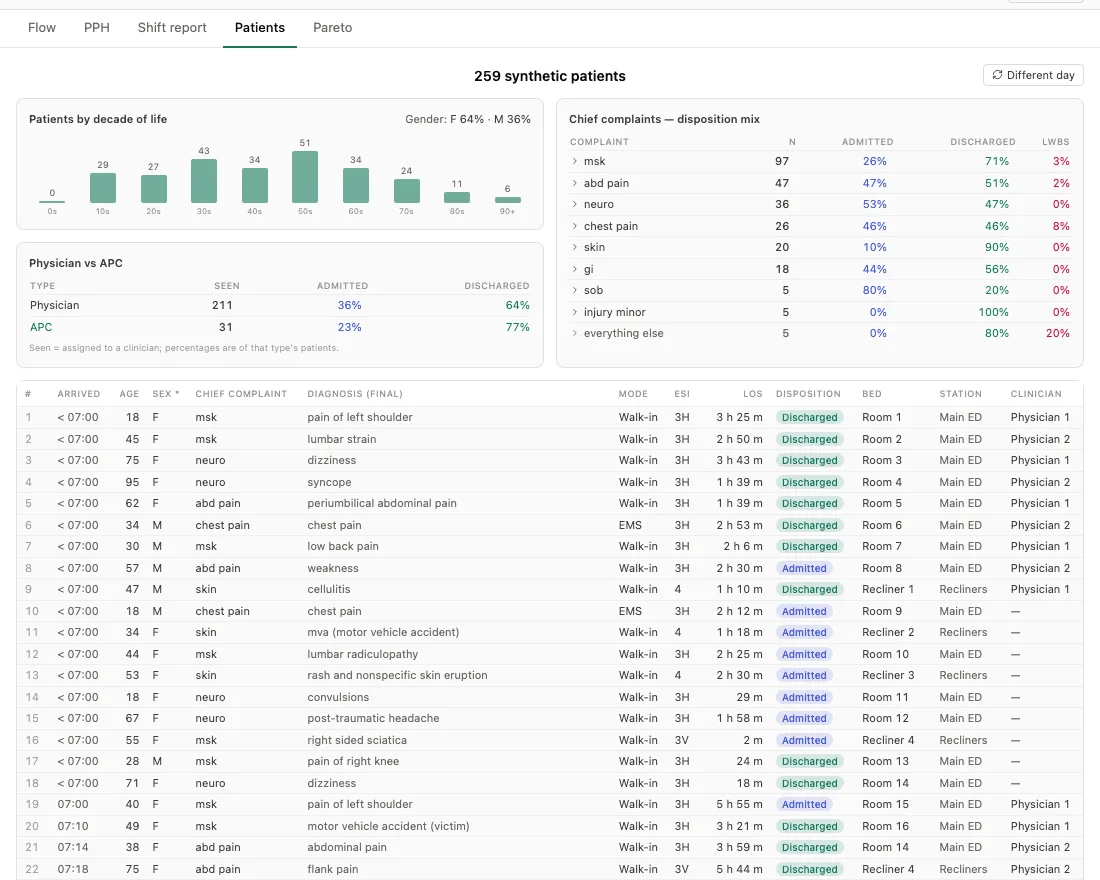Click the Gender F 64% M 36% label
Viewport: 1100px width, 880px height.
tap(467, 119)
